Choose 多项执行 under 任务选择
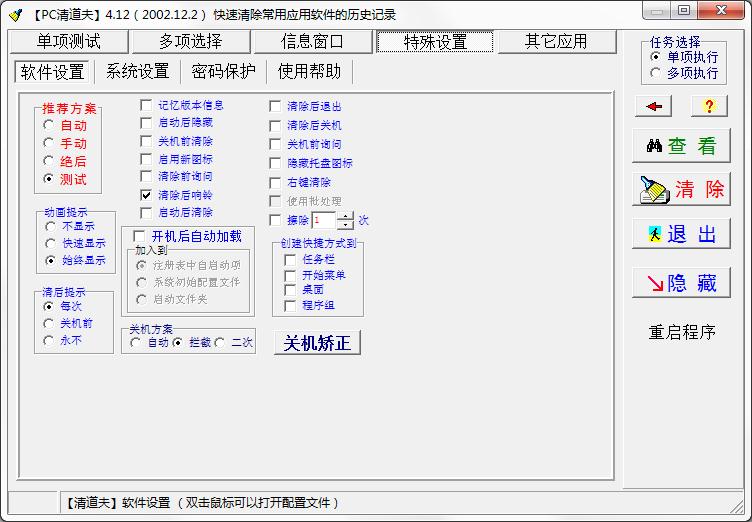 coord(656,73)
